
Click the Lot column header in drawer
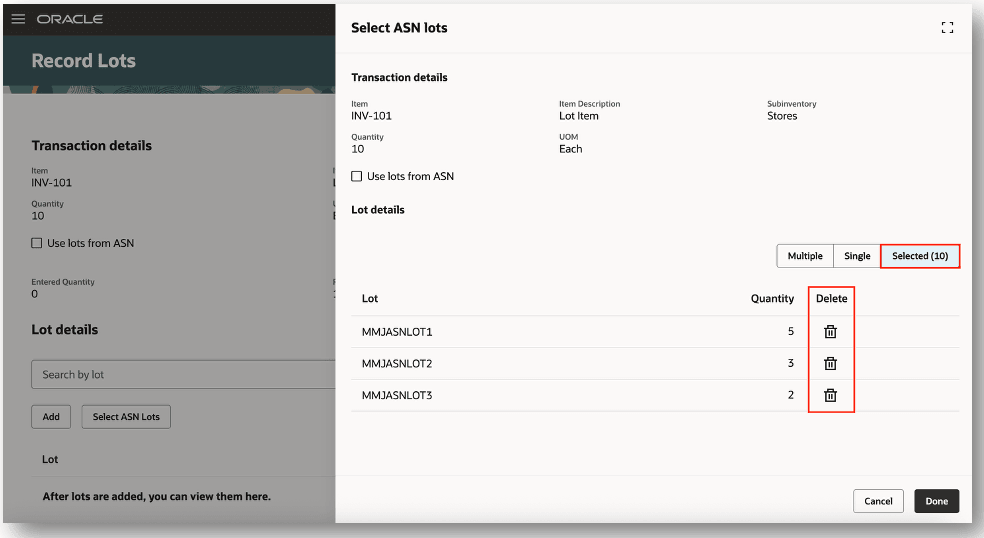[370, 299]
